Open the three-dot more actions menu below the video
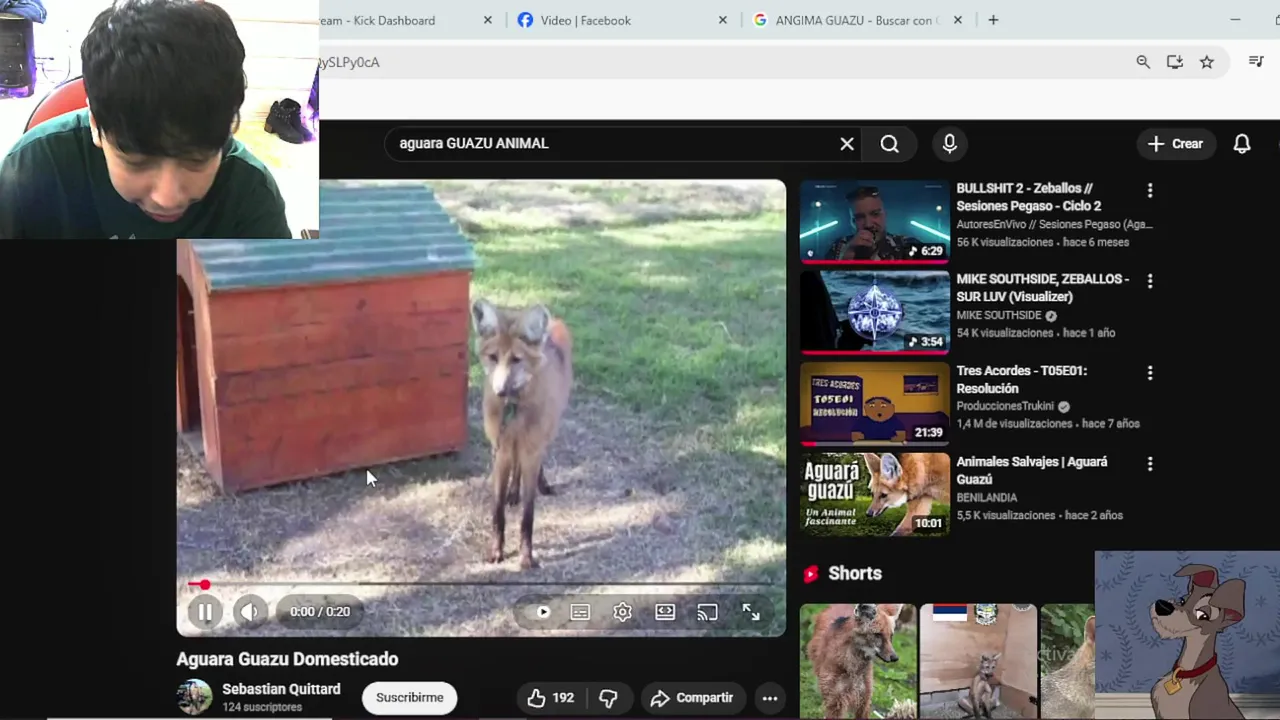Image resolution: width=1280 pixels, height=720 pixels. [770, 698]
